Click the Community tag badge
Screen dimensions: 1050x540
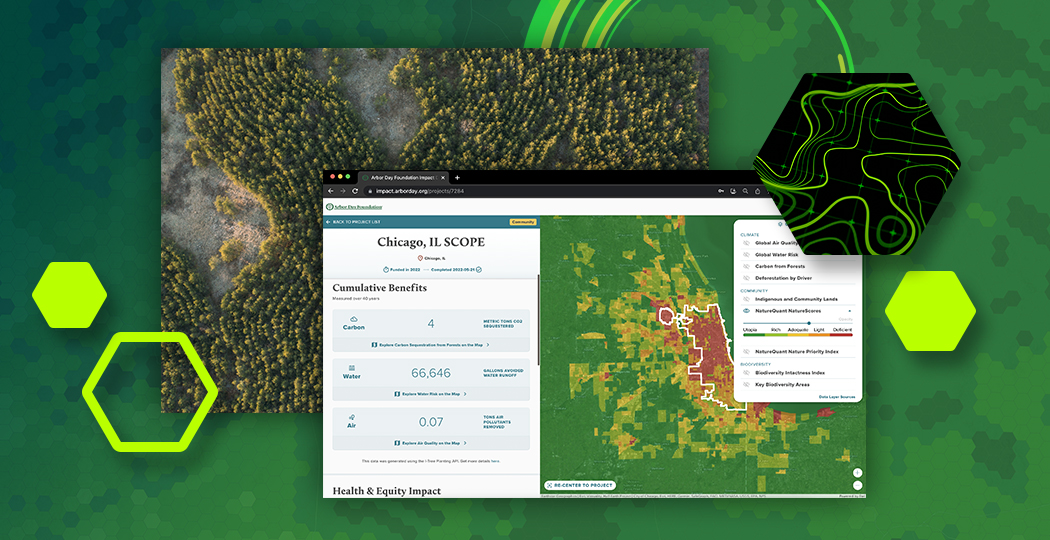(523, 222)
